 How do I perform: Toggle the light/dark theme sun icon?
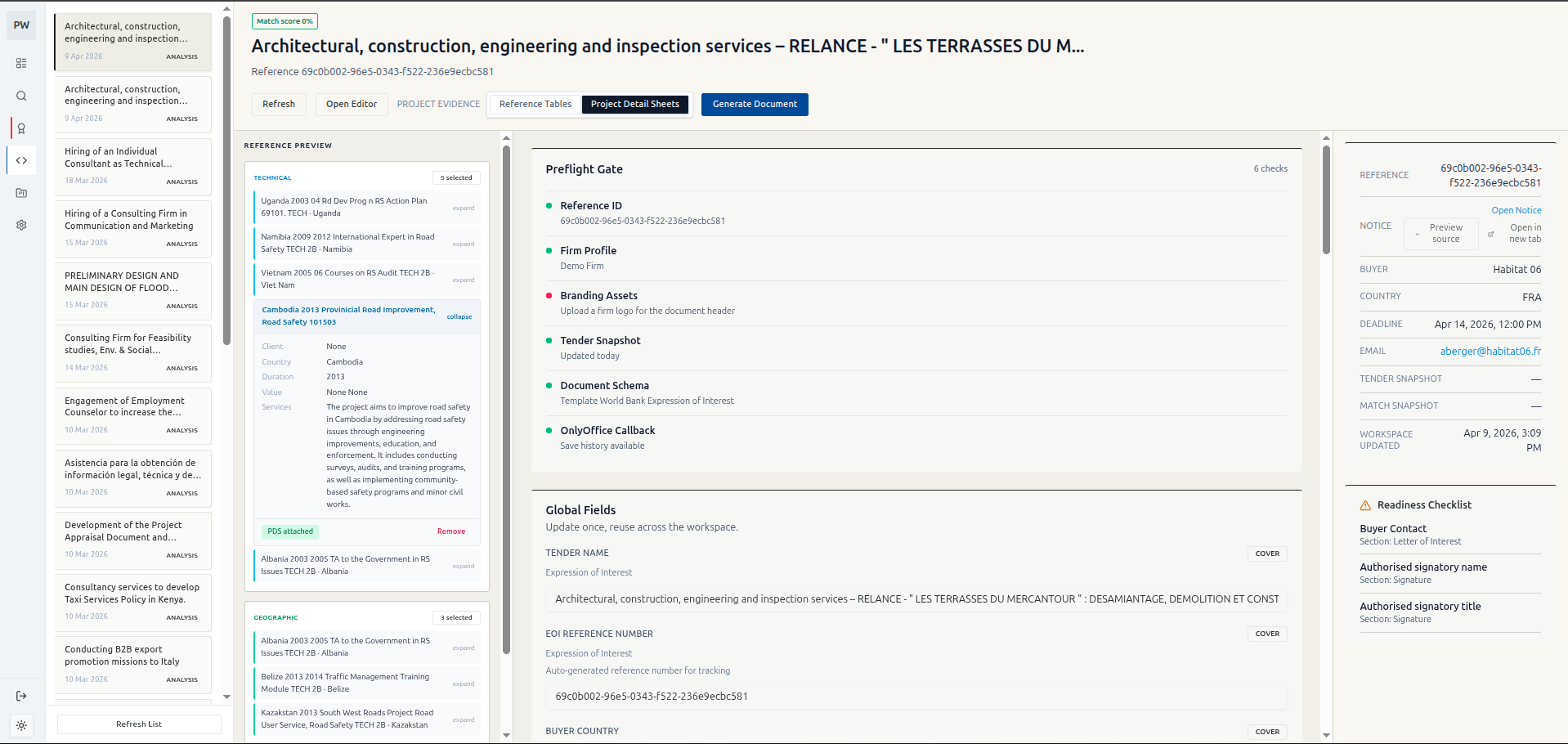pos(21,725)
